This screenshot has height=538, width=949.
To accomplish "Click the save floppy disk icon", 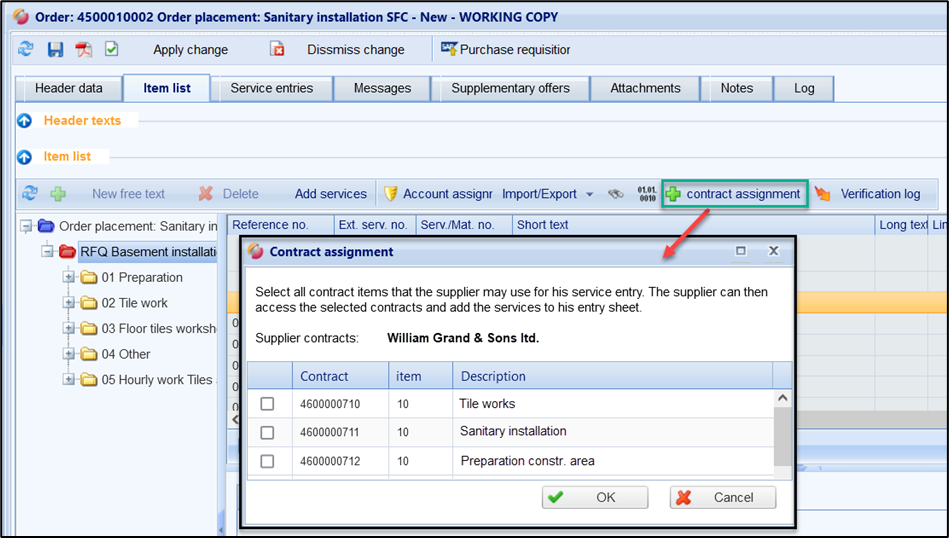I will (x=55, y=49).
